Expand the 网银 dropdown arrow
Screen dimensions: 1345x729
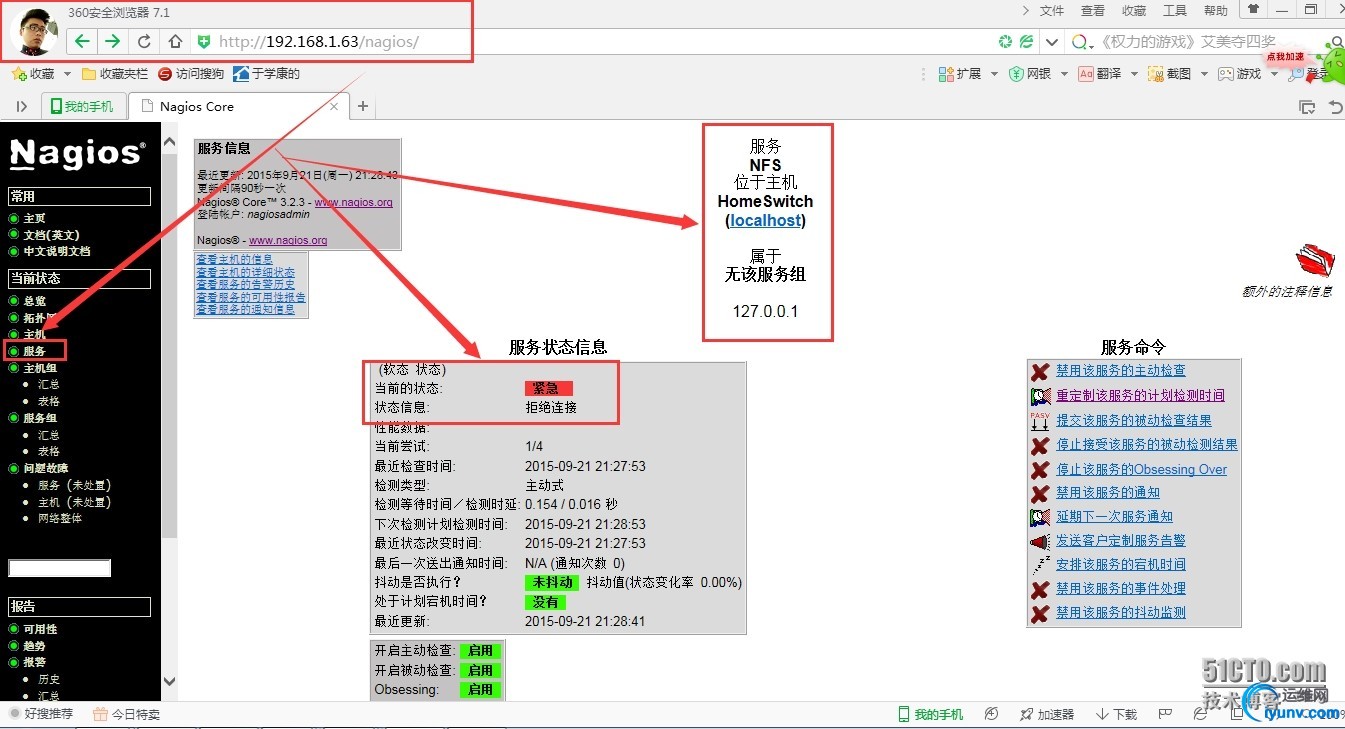[1064, 74]
